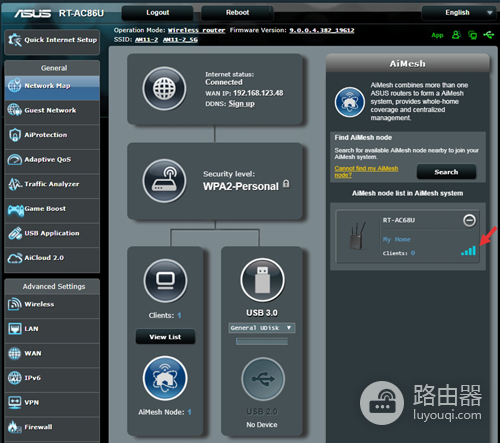Remove the RT-AC68U node with the minus icon
This screenshot has width=500, height=443.
click(469, 220)
